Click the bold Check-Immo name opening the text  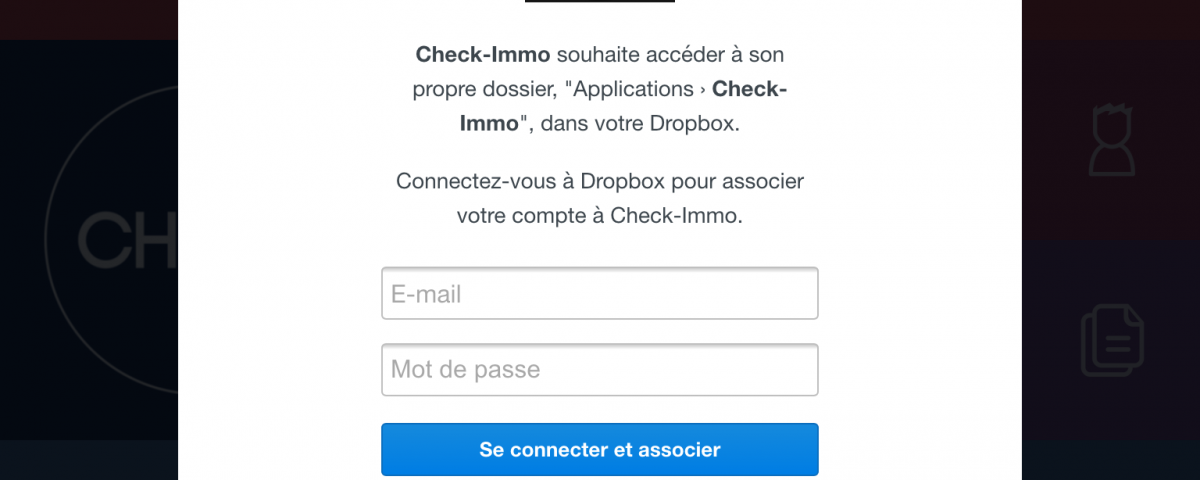(x=483, y=54)
